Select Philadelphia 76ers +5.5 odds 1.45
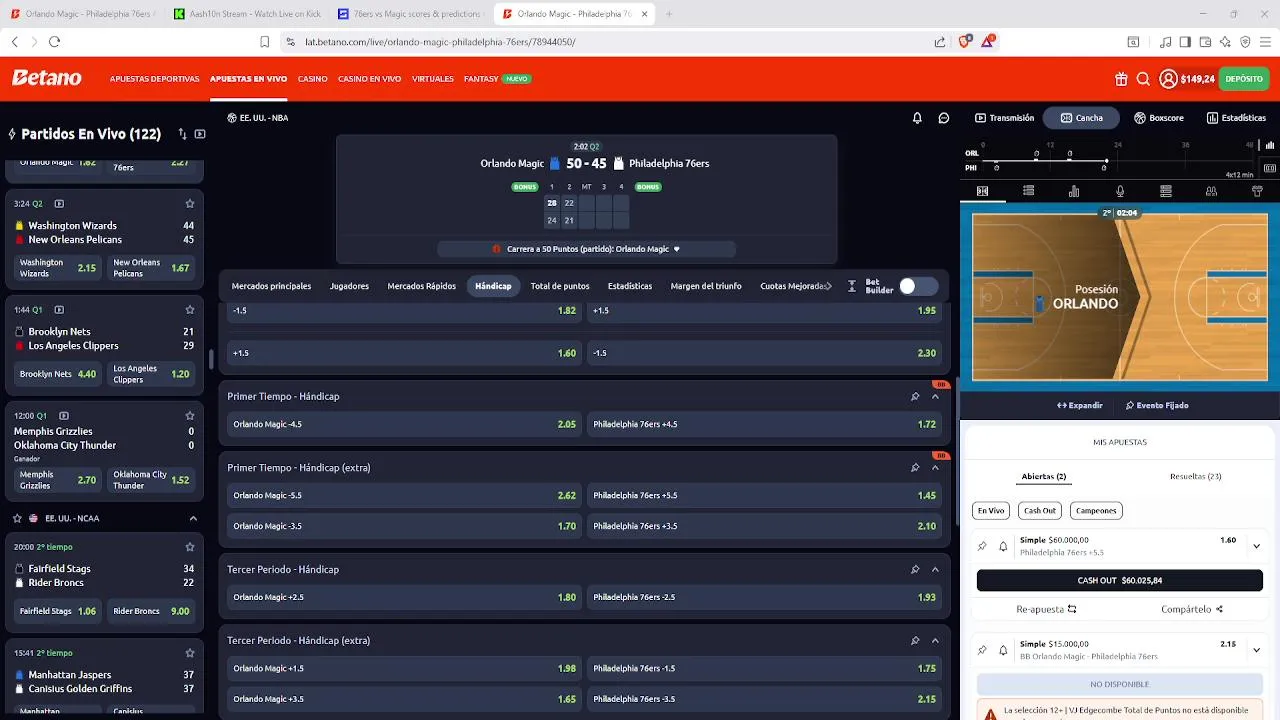The height and width of the screenshot is (720, 1280). (765, 495)
